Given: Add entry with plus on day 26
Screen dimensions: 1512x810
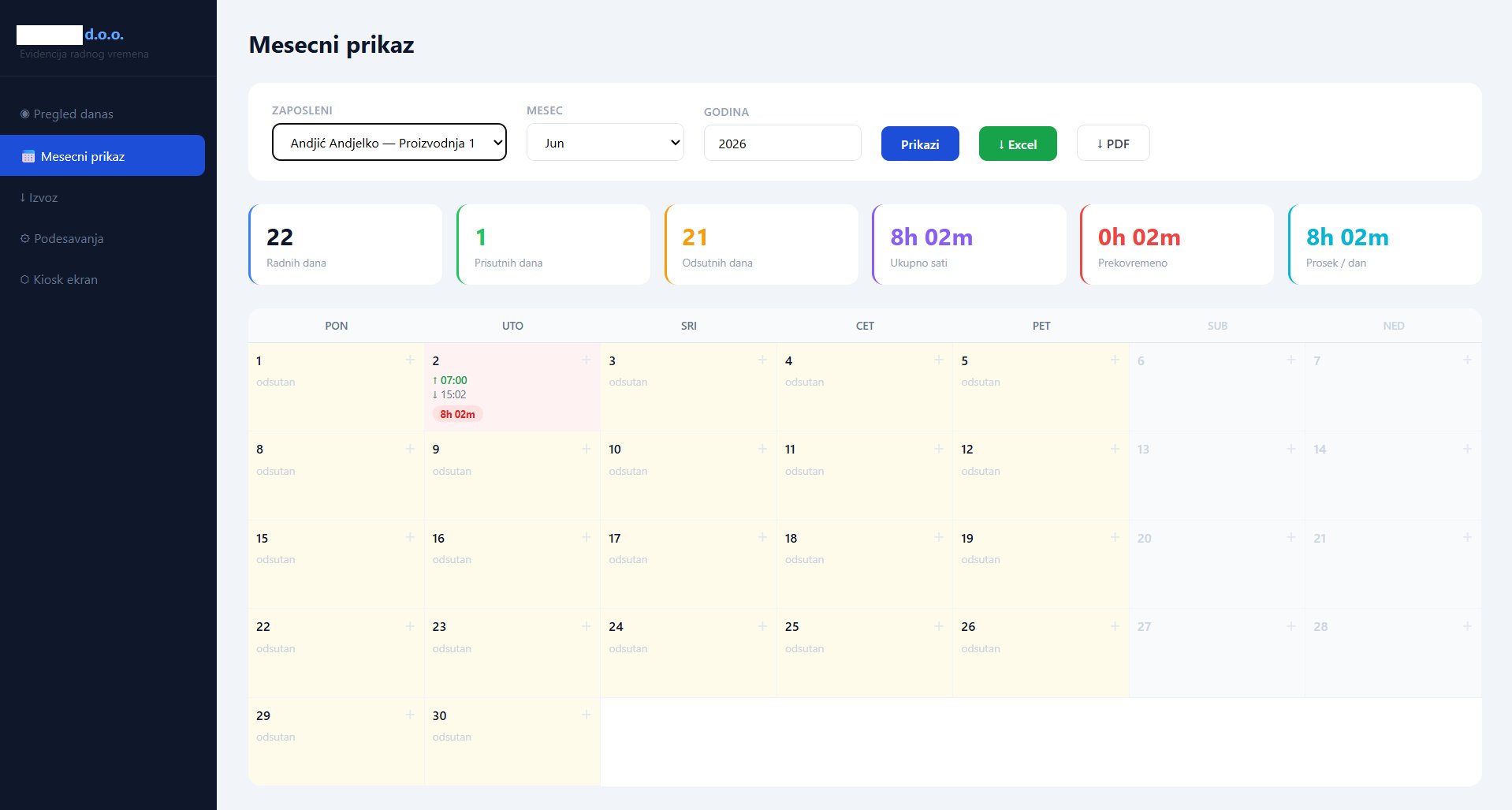Looking at the screenshot, I should coord(1115,626).
